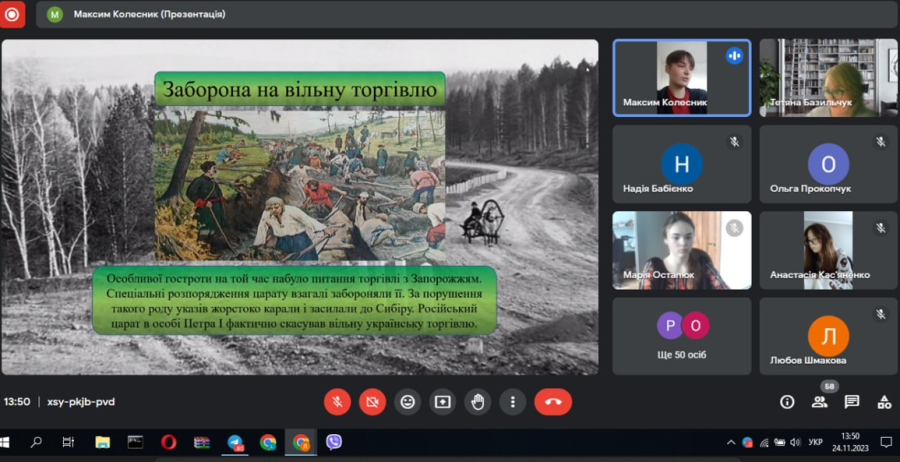Viewport: 900px width, 462px height.
Task: Open Telegram from the taskbar
Action: click(235, 442)
